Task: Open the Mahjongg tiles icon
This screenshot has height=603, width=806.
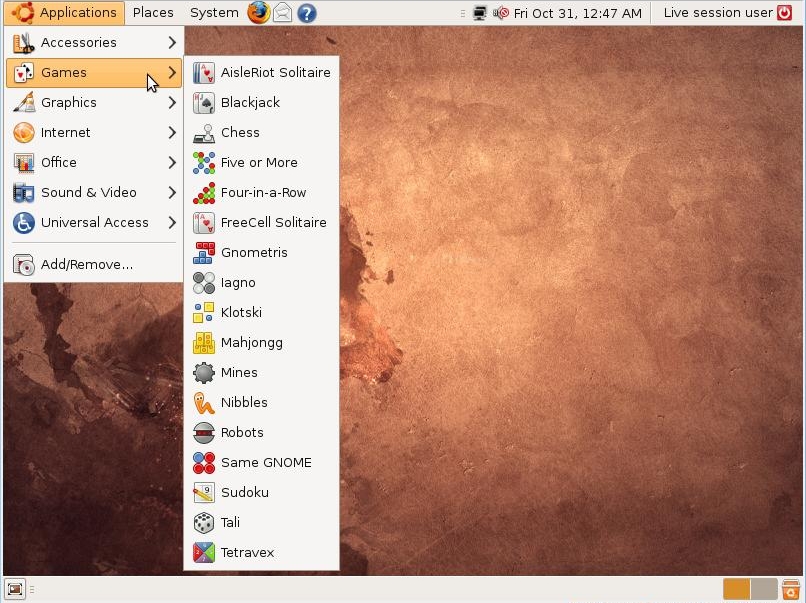Action: click(204, 342)
